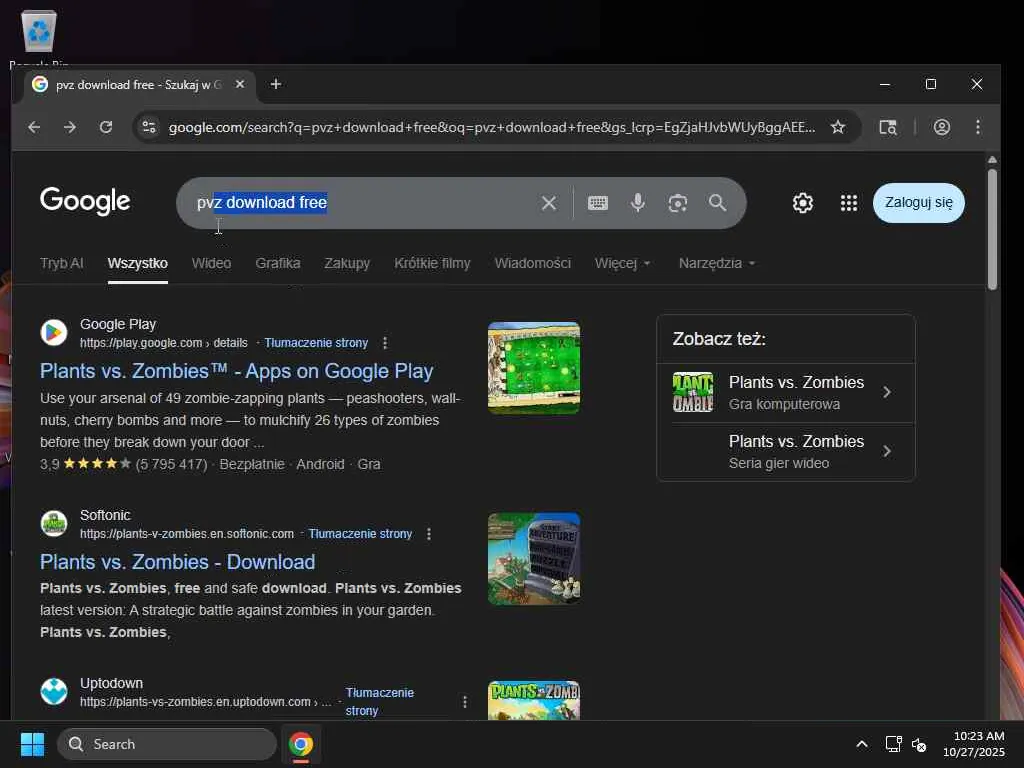1024x768 pixels.
Task: Open the Windows Start menu
Action: point(32,744)
